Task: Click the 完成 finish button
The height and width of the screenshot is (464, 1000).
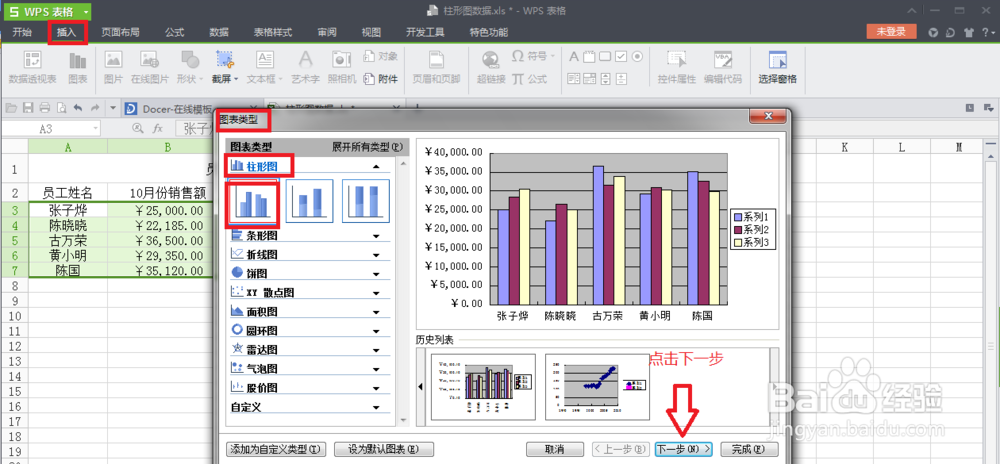Action: point(749,449)
